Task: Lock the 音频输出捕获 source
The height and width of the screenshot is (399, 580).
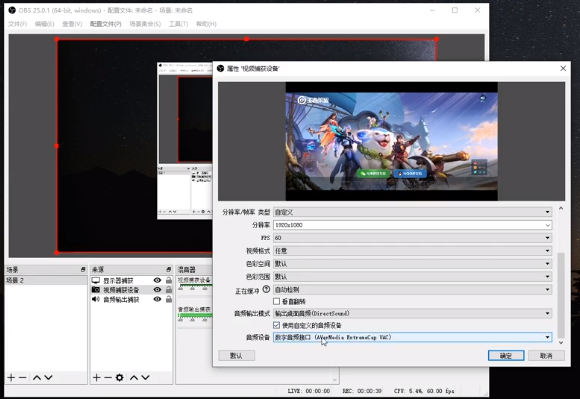Action: [169, 299]
